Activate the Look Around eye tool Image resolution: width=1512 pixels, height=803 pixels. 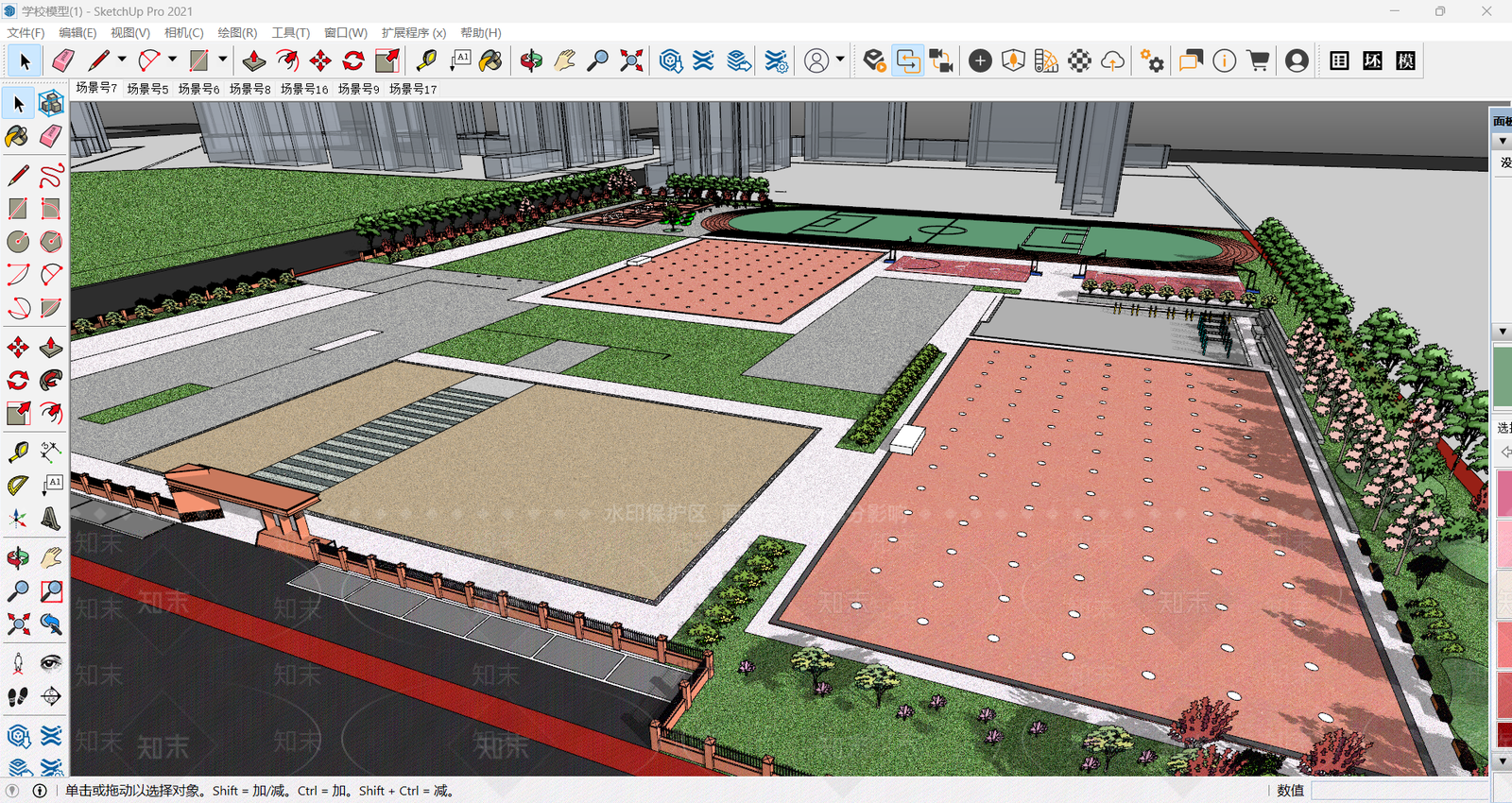tap(51, 663)
